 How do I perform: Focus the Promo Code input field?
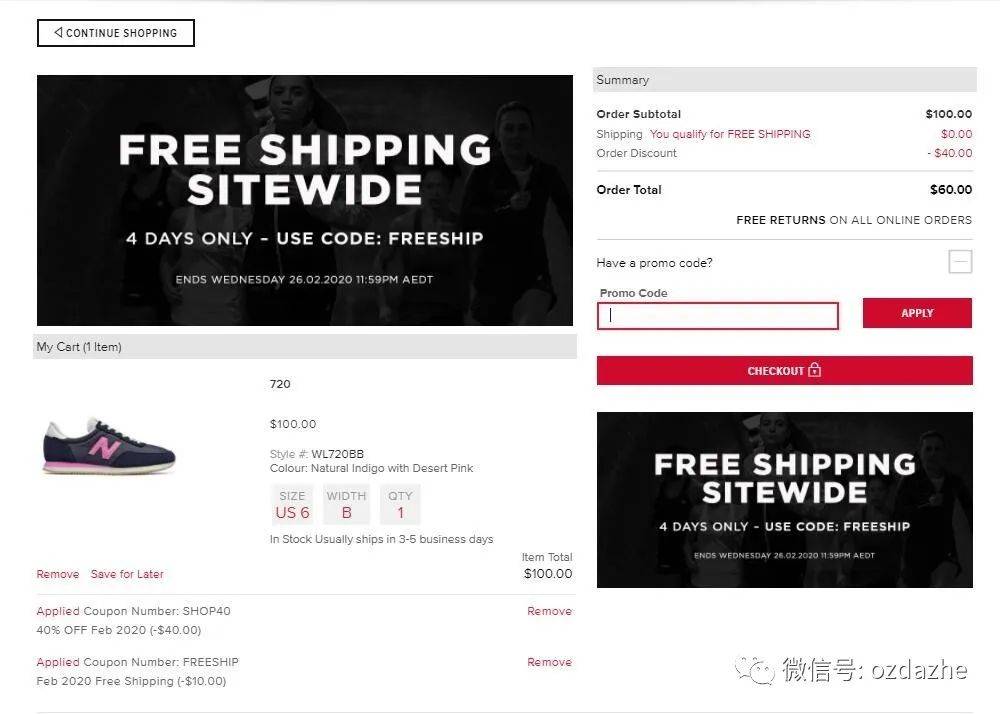(x=717, y=316)
